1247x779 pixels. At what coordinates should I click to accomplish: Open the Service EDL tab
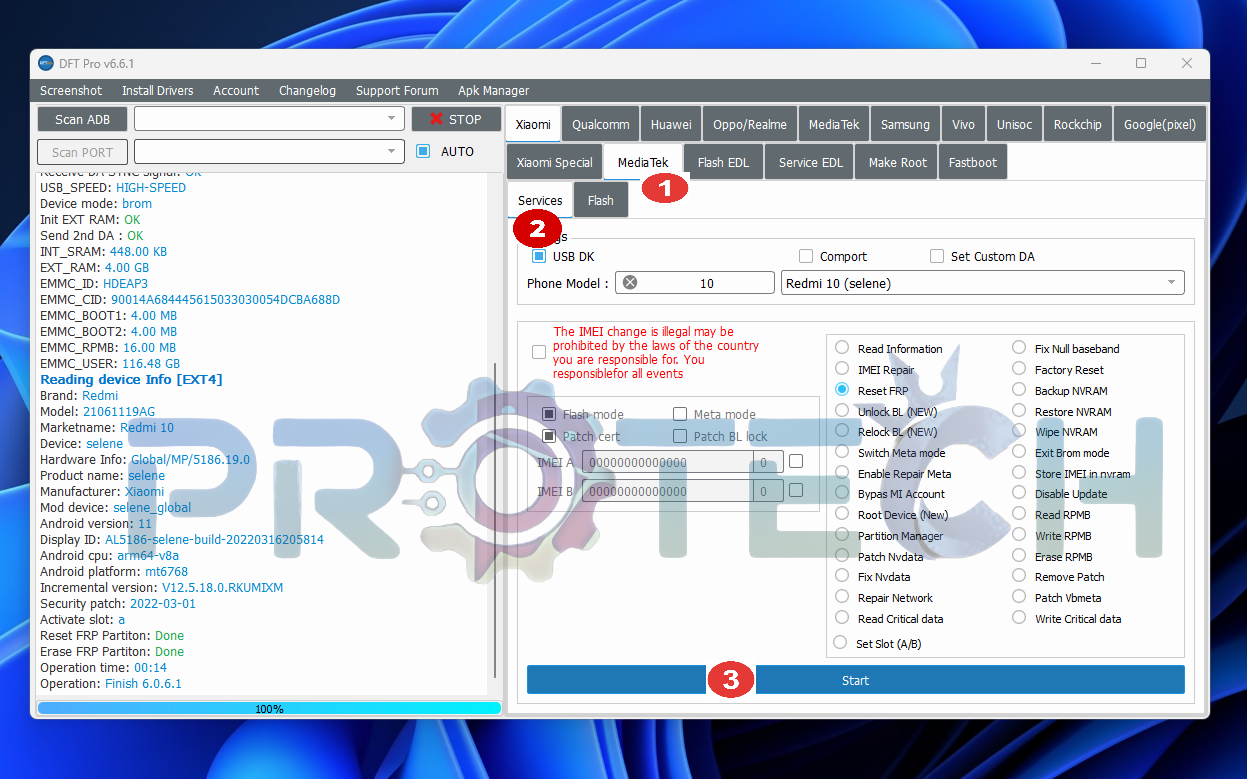810,162
